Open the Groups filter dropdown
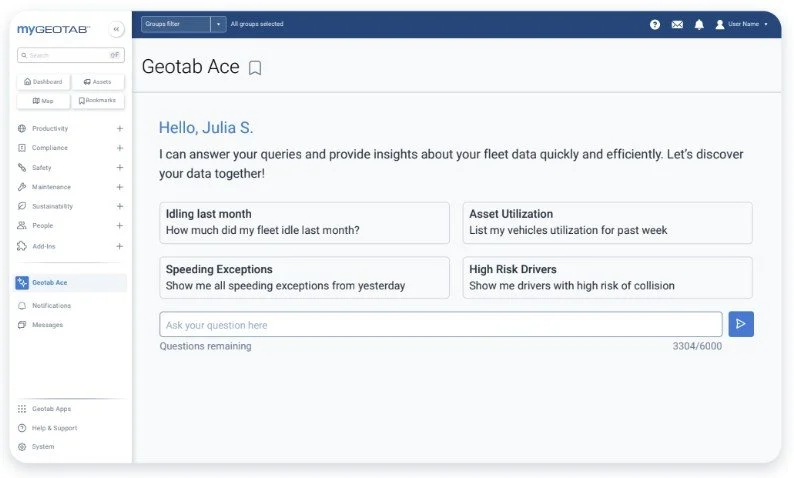 tap(183, 24)
